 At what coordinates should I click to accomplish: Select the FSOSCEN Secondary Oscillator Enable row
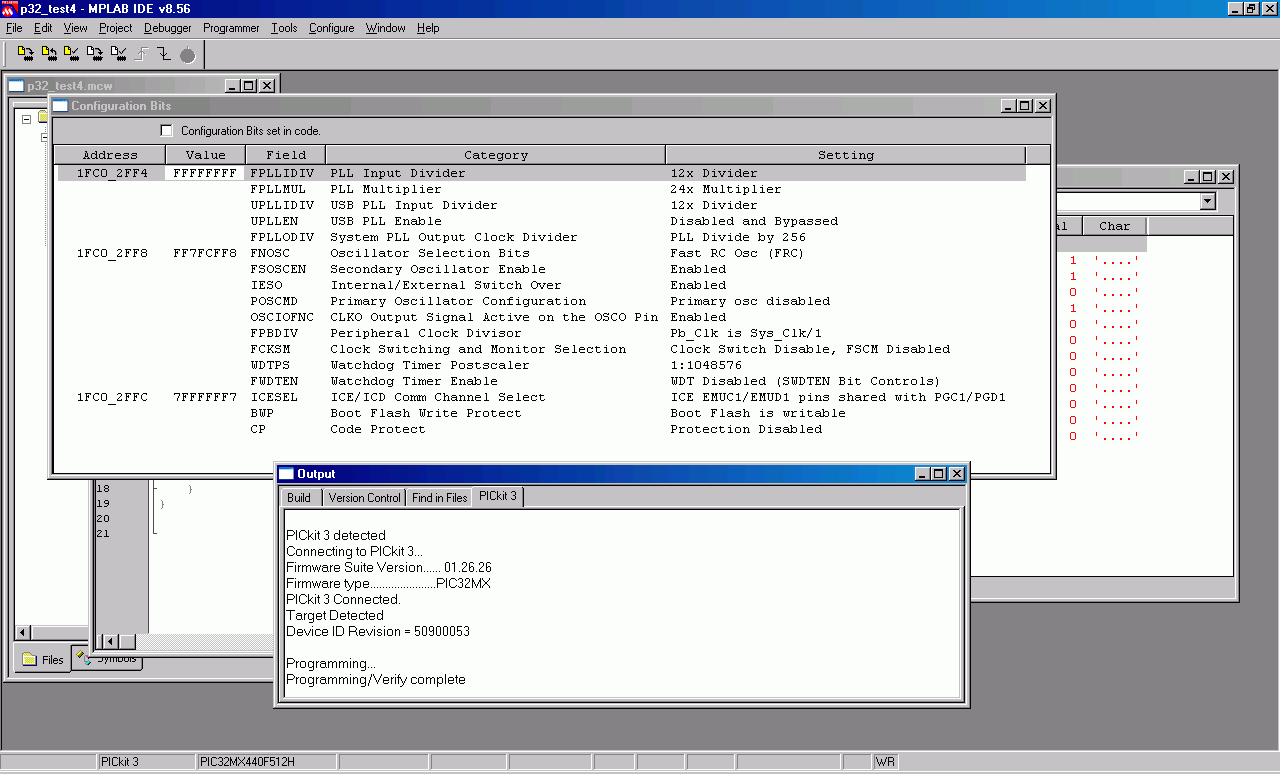[x=541, y=269]
